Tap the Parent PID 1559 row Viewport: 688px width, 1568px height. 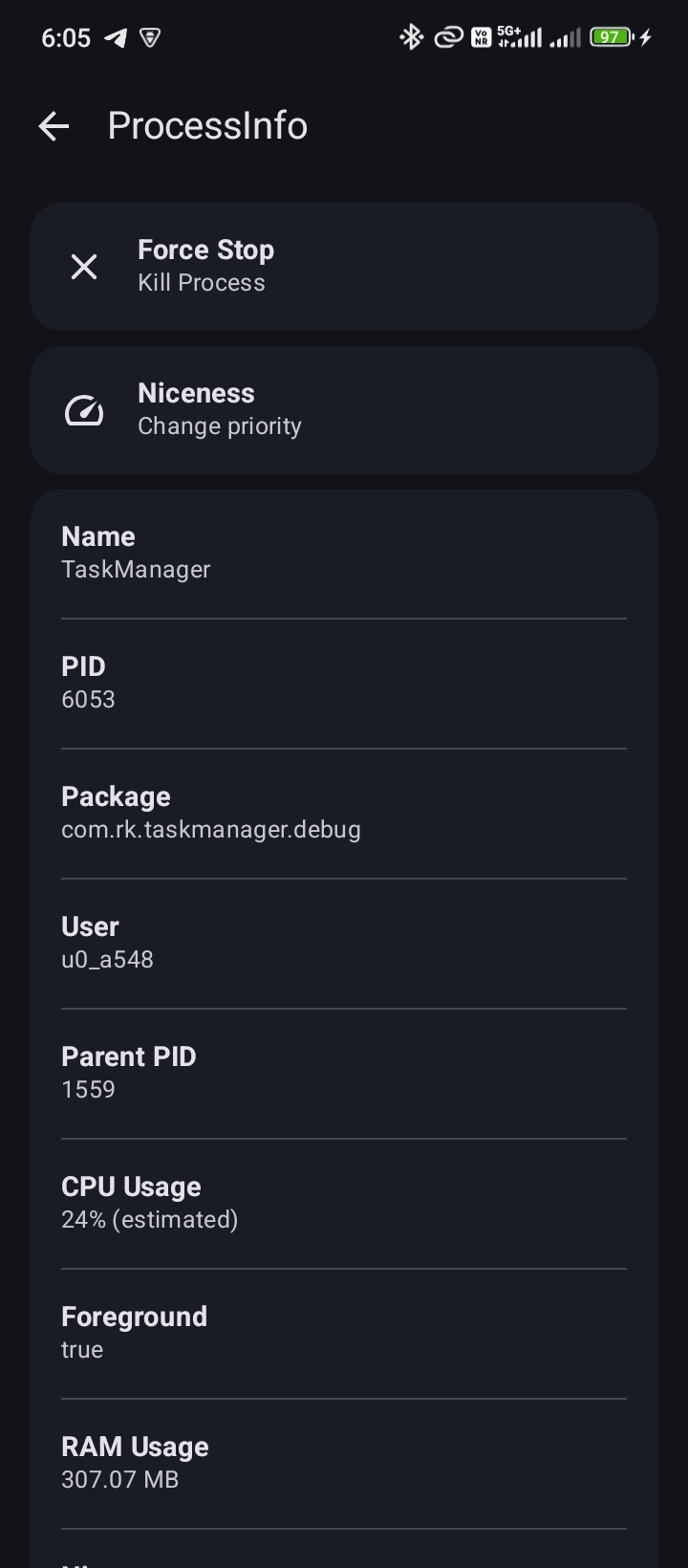point(344,1074)
